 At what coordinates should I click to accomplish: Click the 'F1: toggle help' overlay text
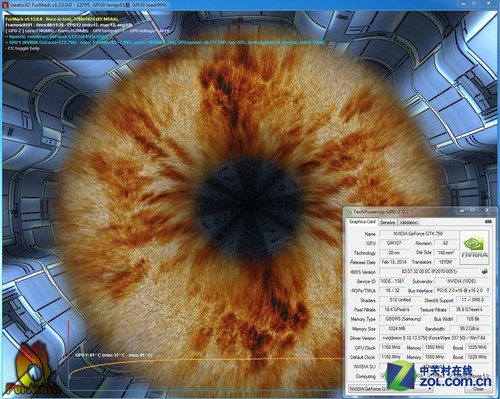(23, 48)
